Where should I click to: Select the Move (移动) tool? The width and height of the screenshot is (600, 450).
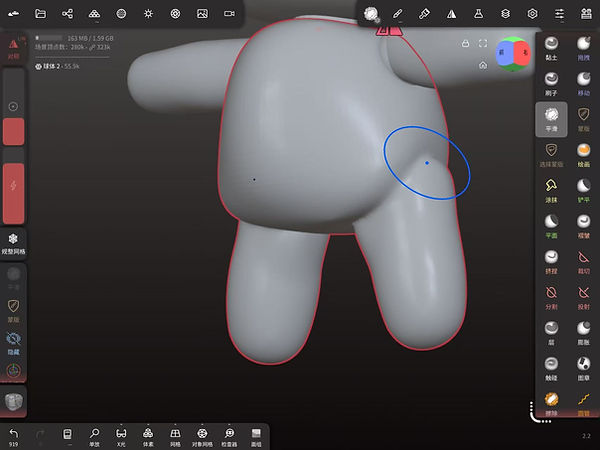[x=583, y=84]
